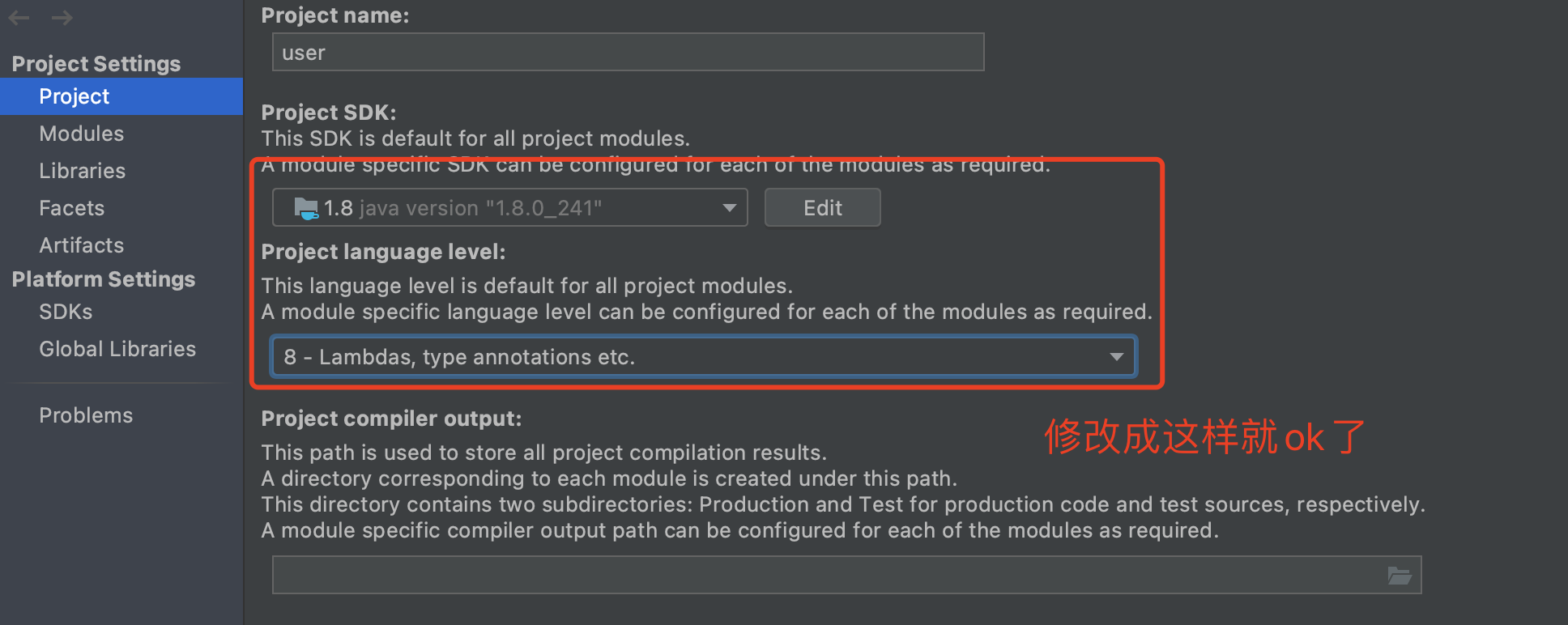Image resolution: width=1568 pixels, height=625 pixels.
Task: Select SDKs under Platform Settings
Action: pos(65,311)
